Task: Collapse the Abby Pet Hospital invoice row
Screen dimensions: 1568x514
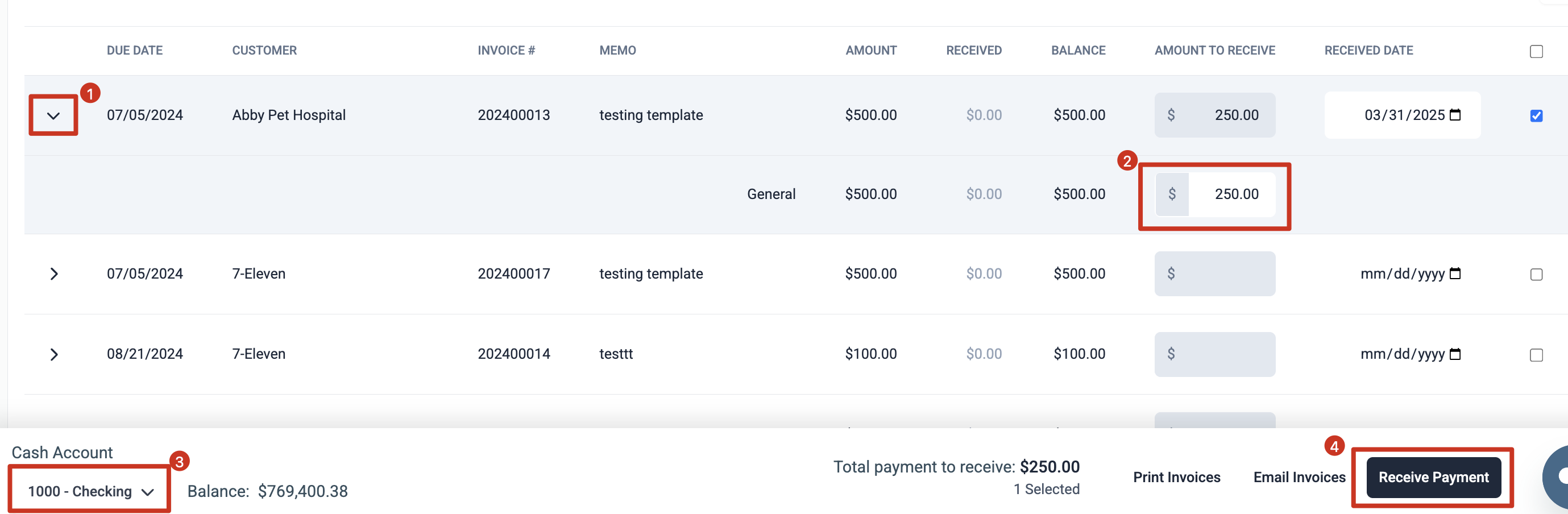Action: click(x=53, y=116)
